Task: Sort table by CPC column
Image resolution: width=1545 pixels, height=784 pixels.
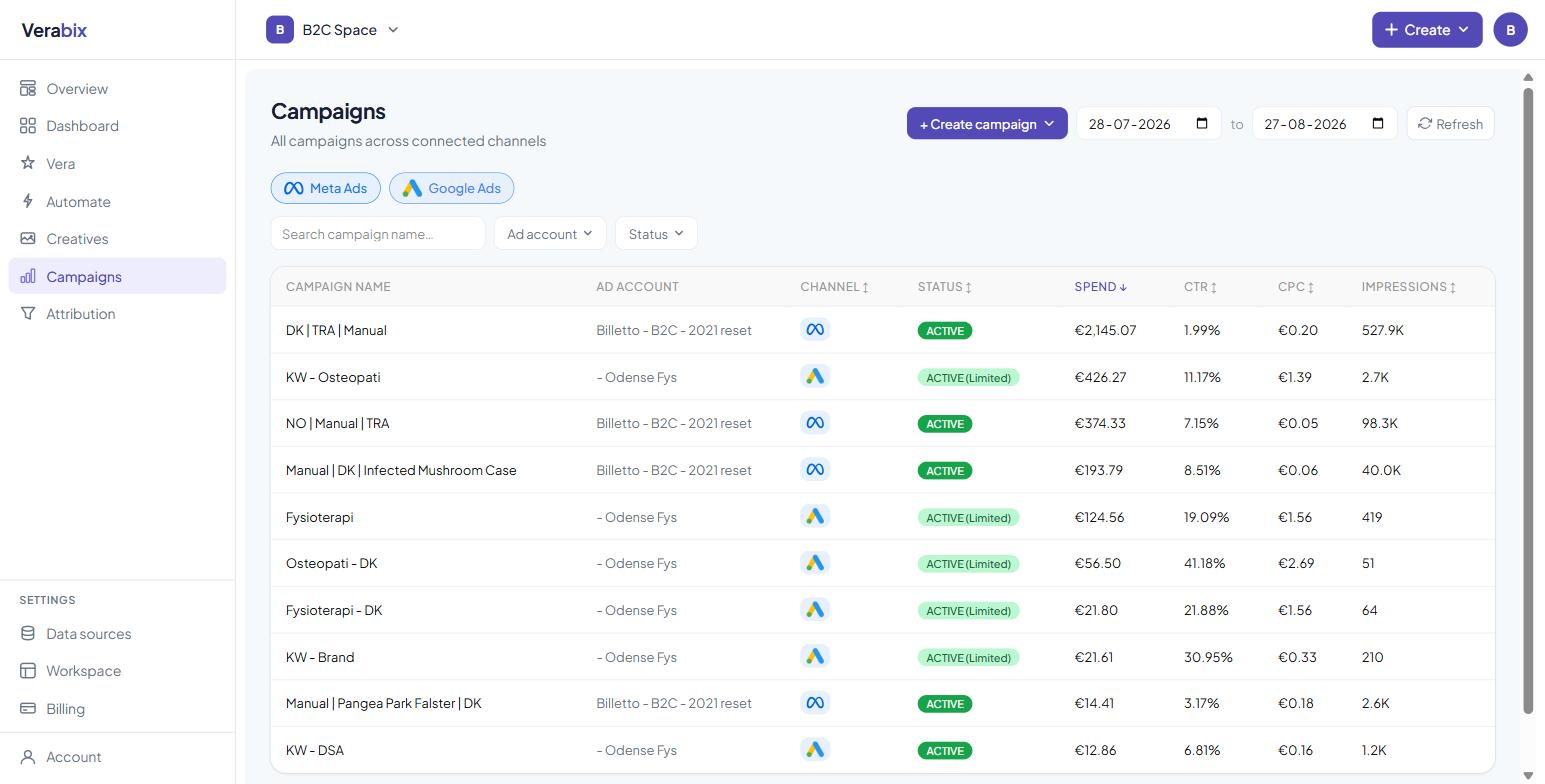Action: (1296, 286)
